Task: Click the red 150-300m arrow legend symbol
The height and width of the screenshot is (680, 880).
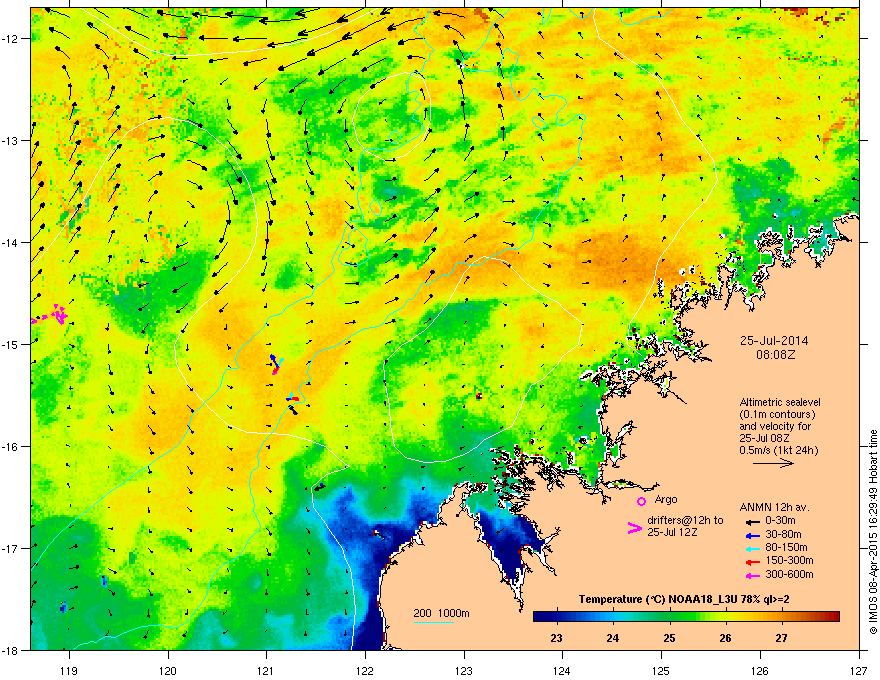Action: (x=753, y=562)
